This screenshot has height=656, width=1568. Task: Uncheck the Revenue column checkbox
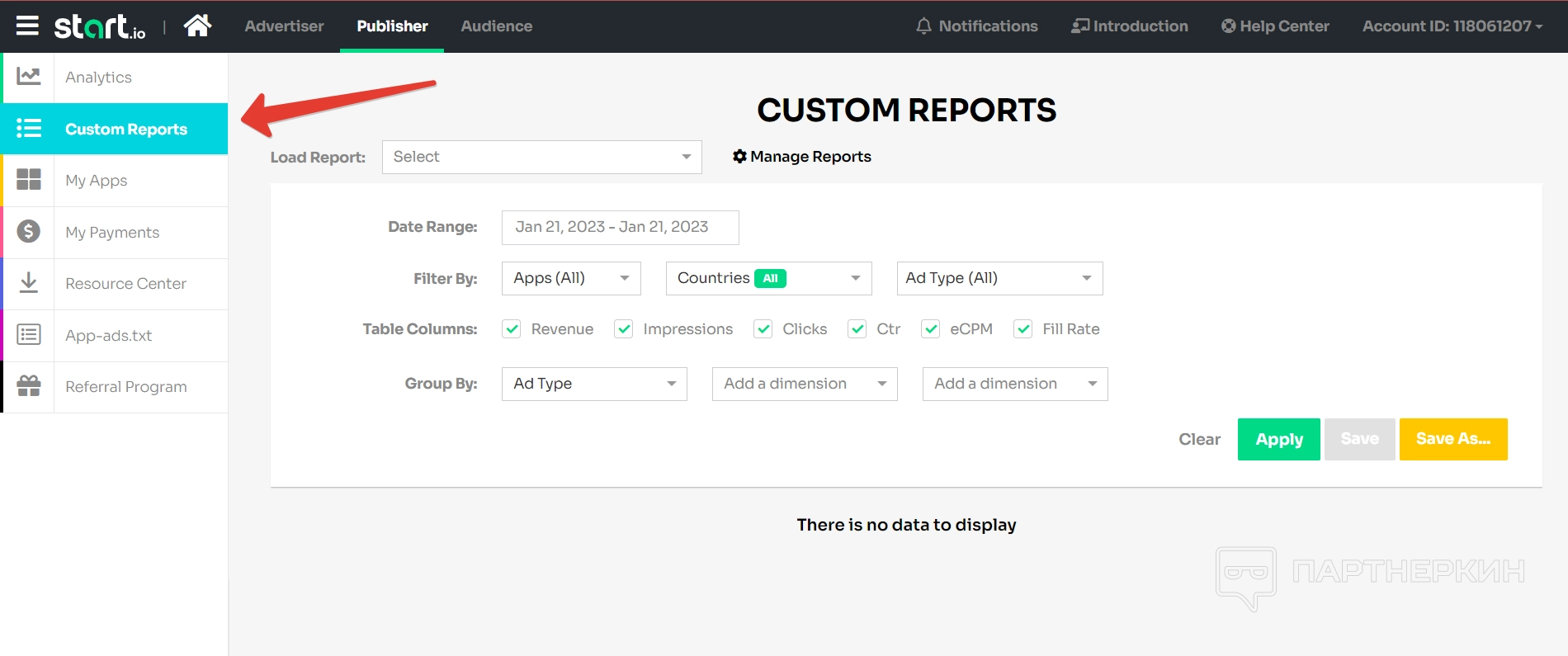point(512,329)
